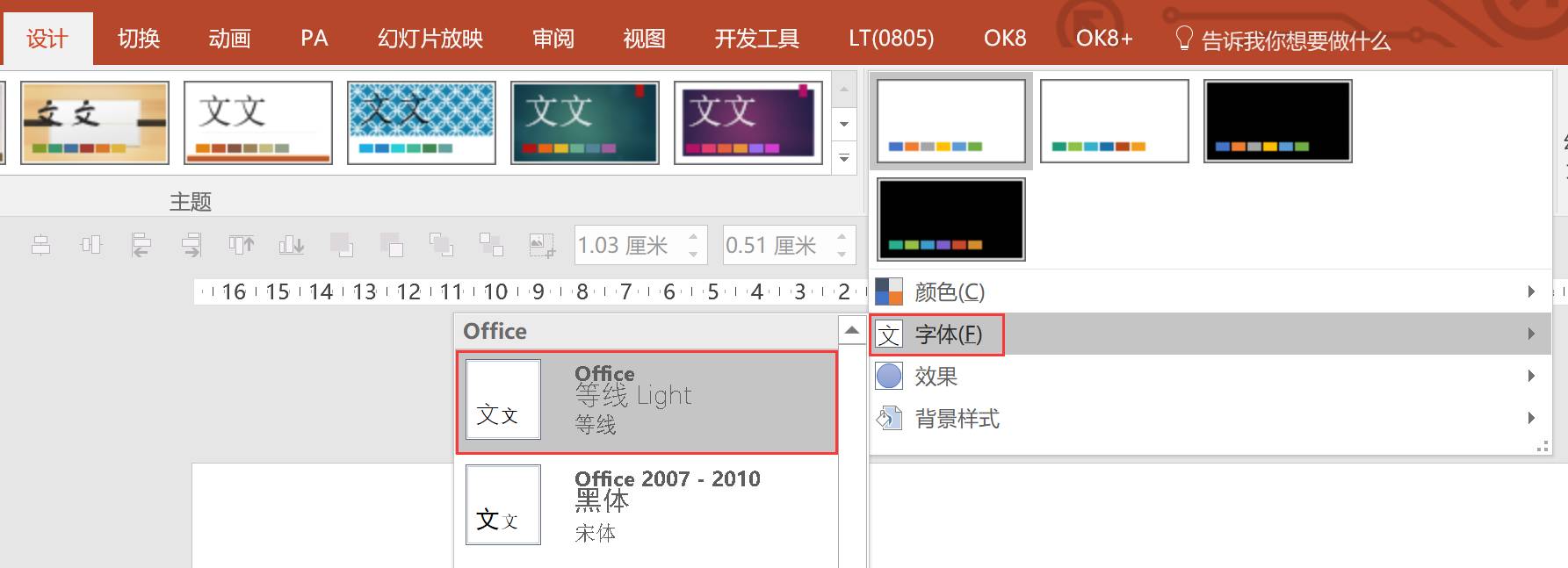1568x568 pixels.
Task: Open the OK8 tab
Action: click(1005, 39)
